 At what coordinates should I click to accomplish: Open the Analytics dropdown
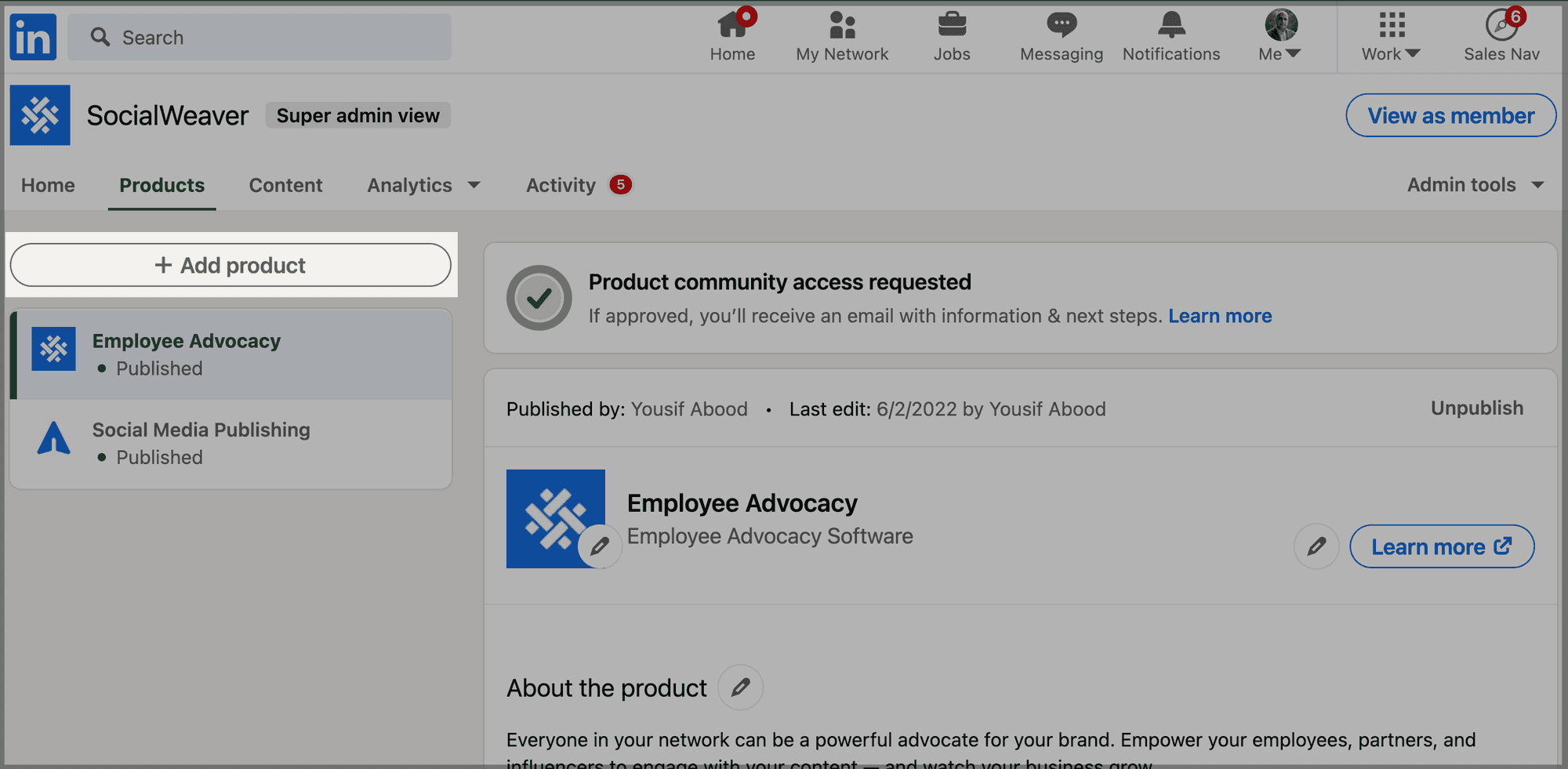pyautogui.click(x=423, y=185)
